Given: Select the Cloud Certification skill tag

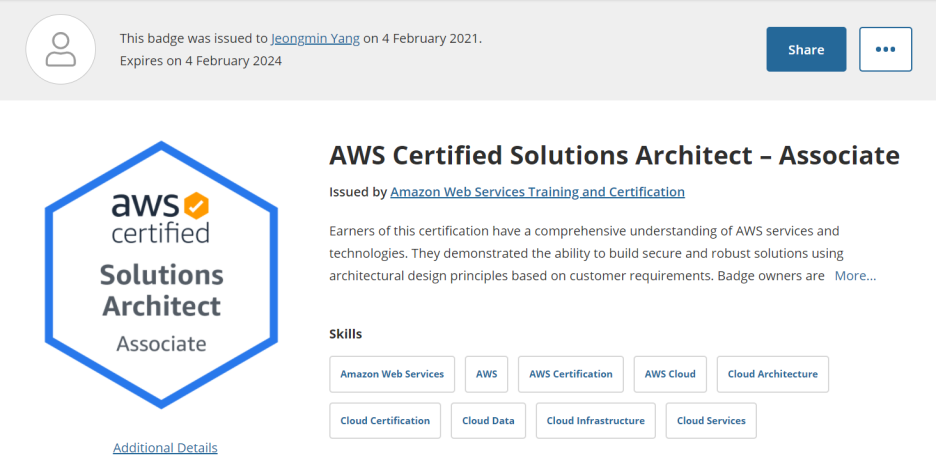Looking at the screenshot, I should coord(385,421).
